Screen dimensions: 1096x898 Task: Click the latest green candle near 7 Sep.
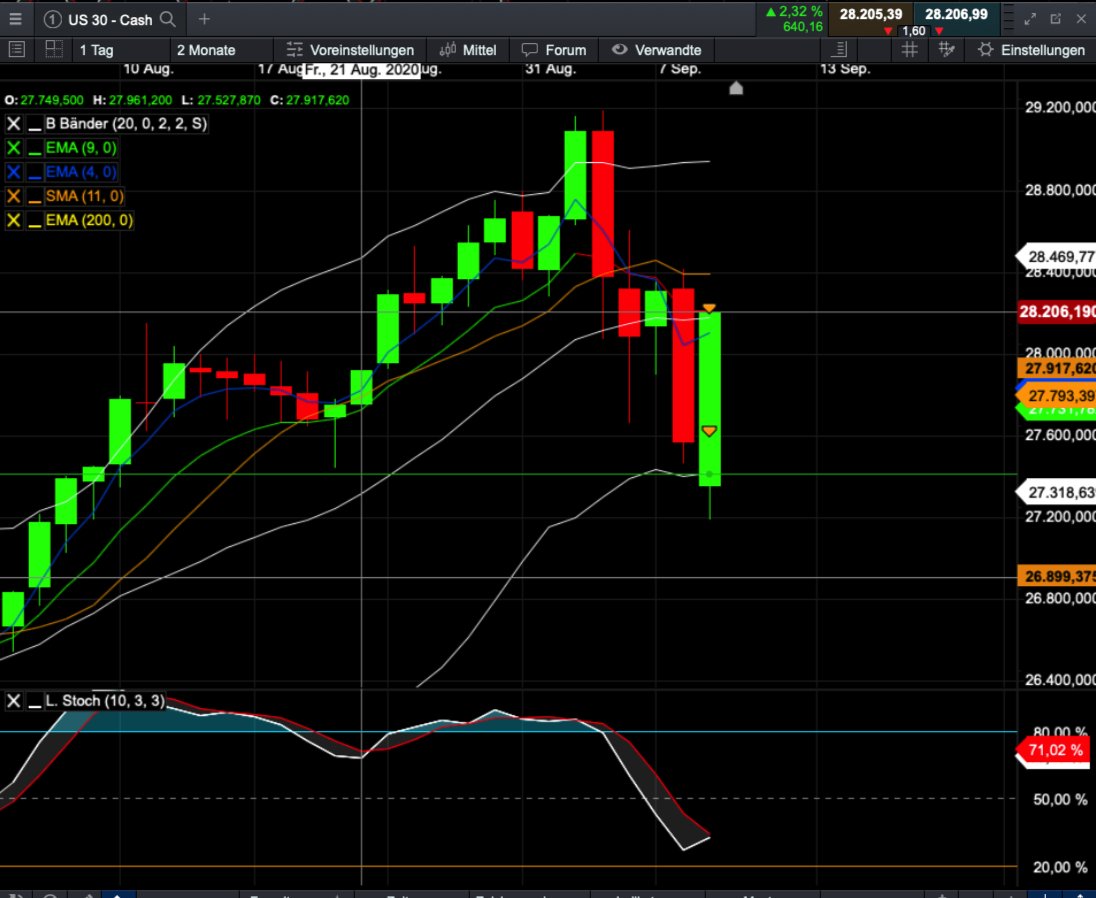(709, 399)
